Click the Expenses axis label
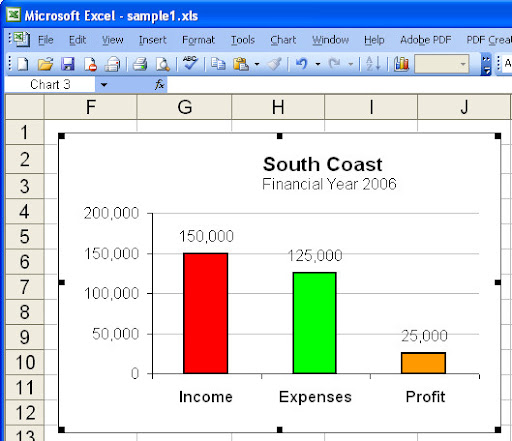The height and width of the screenshot is (441, 512). coord(315,397)
